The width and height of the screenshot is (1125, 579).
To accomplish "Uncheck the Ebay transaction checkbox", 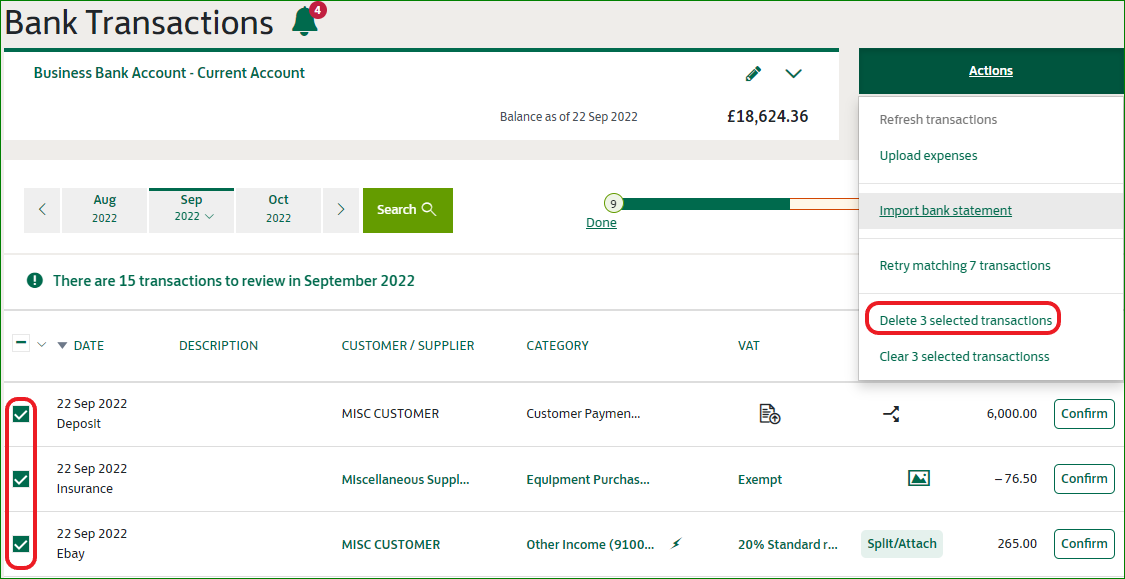I will 21,544.
